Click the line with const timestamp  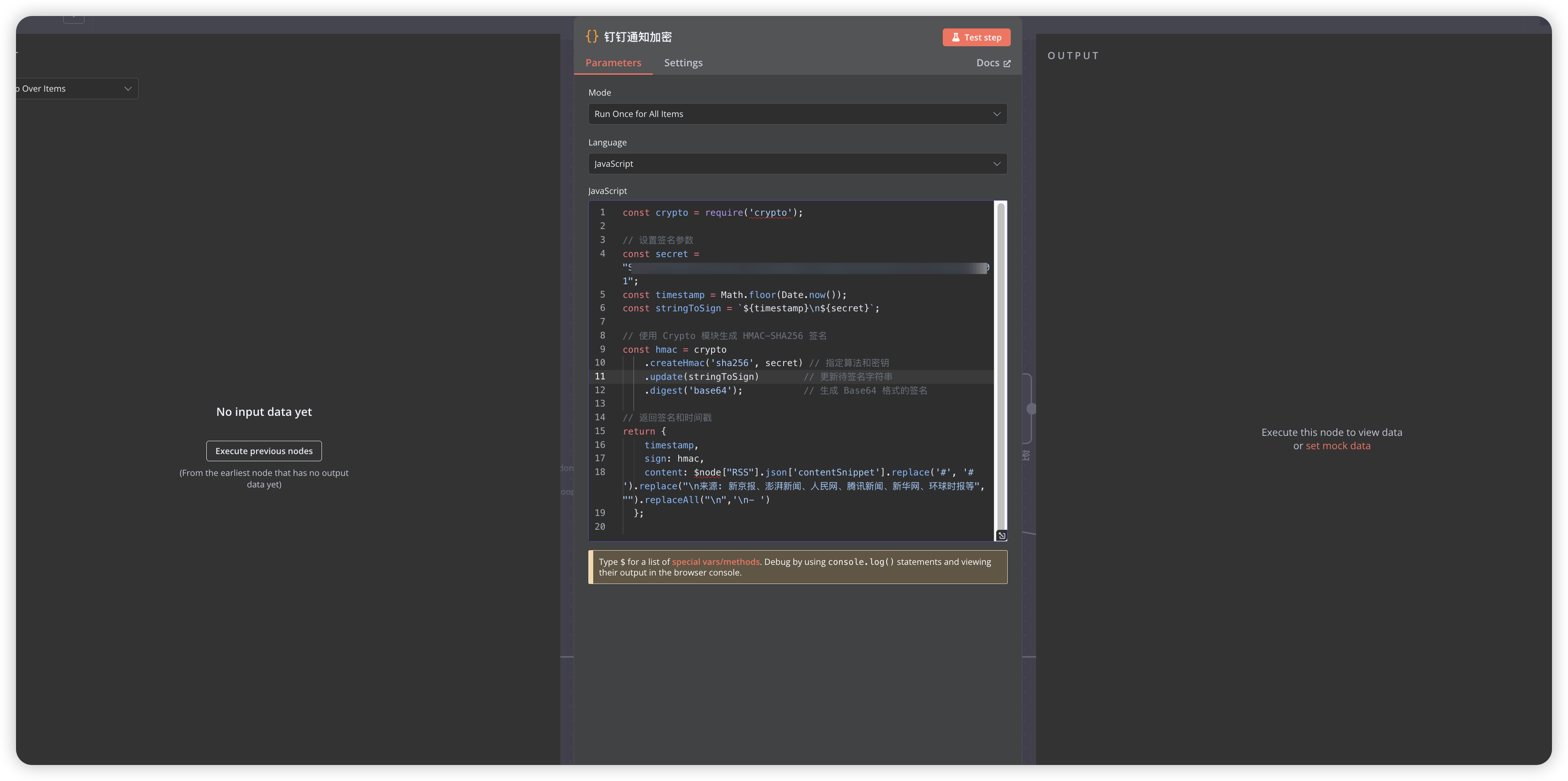pos(734,294)
